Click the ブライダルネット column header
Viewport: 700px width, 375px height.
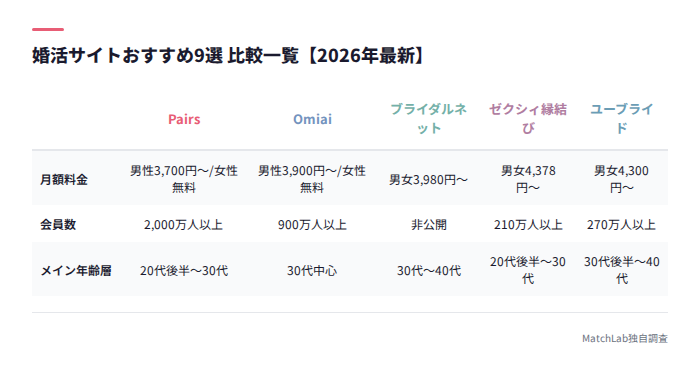click(429, 119)
